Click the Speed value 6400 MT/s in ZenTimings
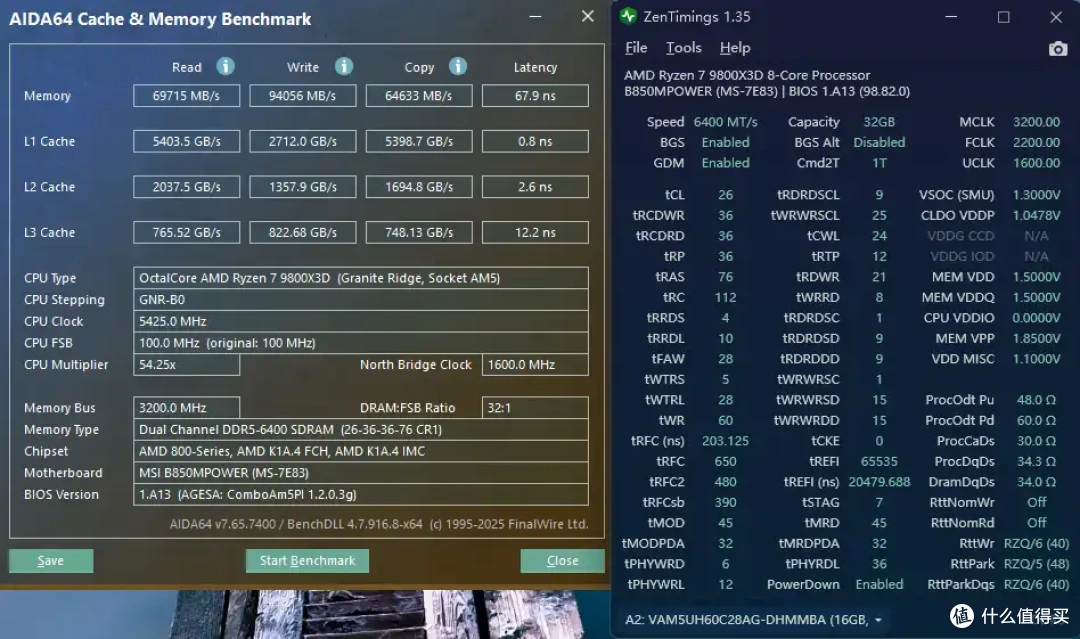The height and width of the screenshot is (639, 1080). (x=725, y=122)
